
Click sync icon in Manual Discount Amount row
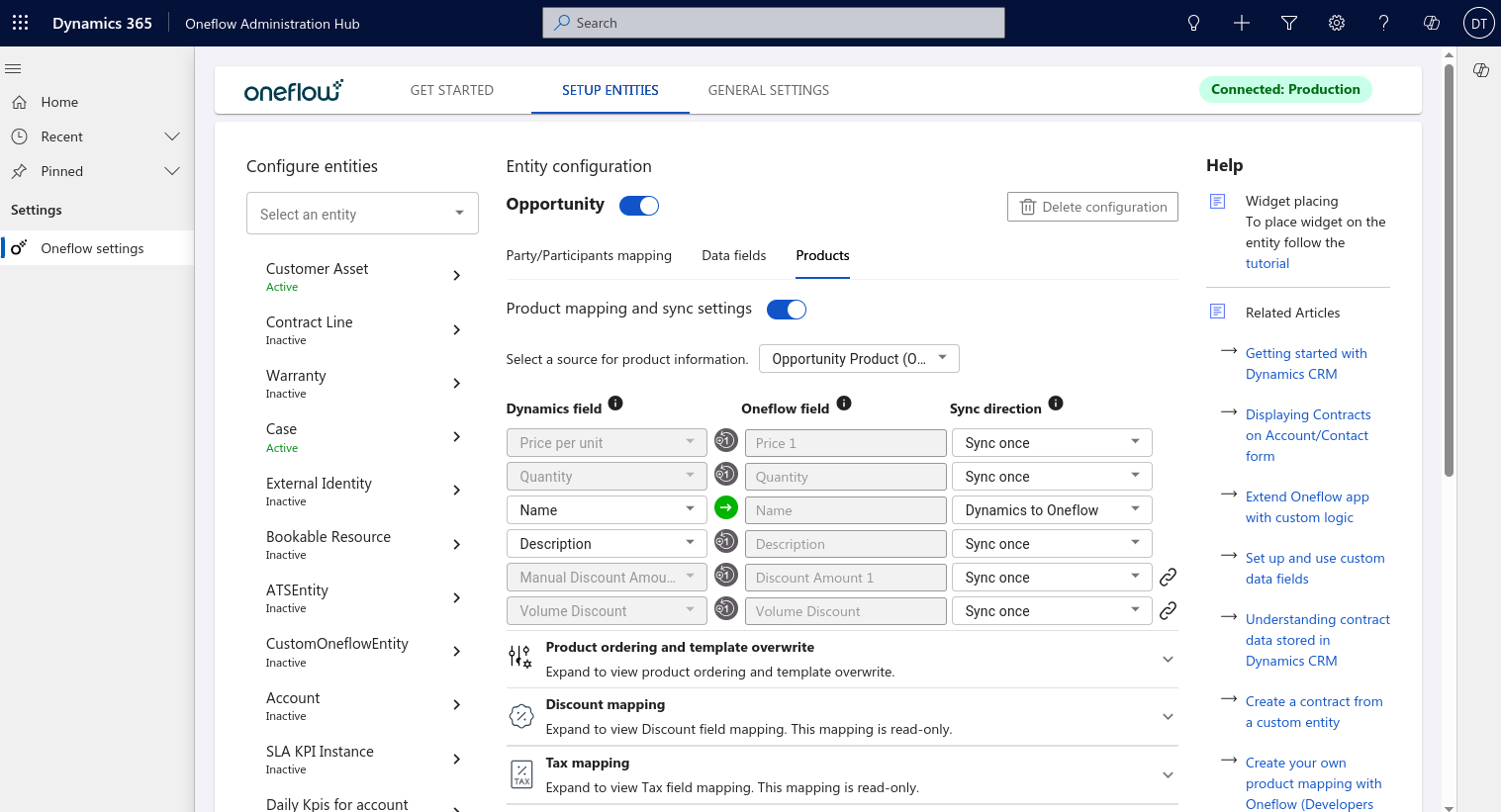pyautogui.click(x=726, y=575)
